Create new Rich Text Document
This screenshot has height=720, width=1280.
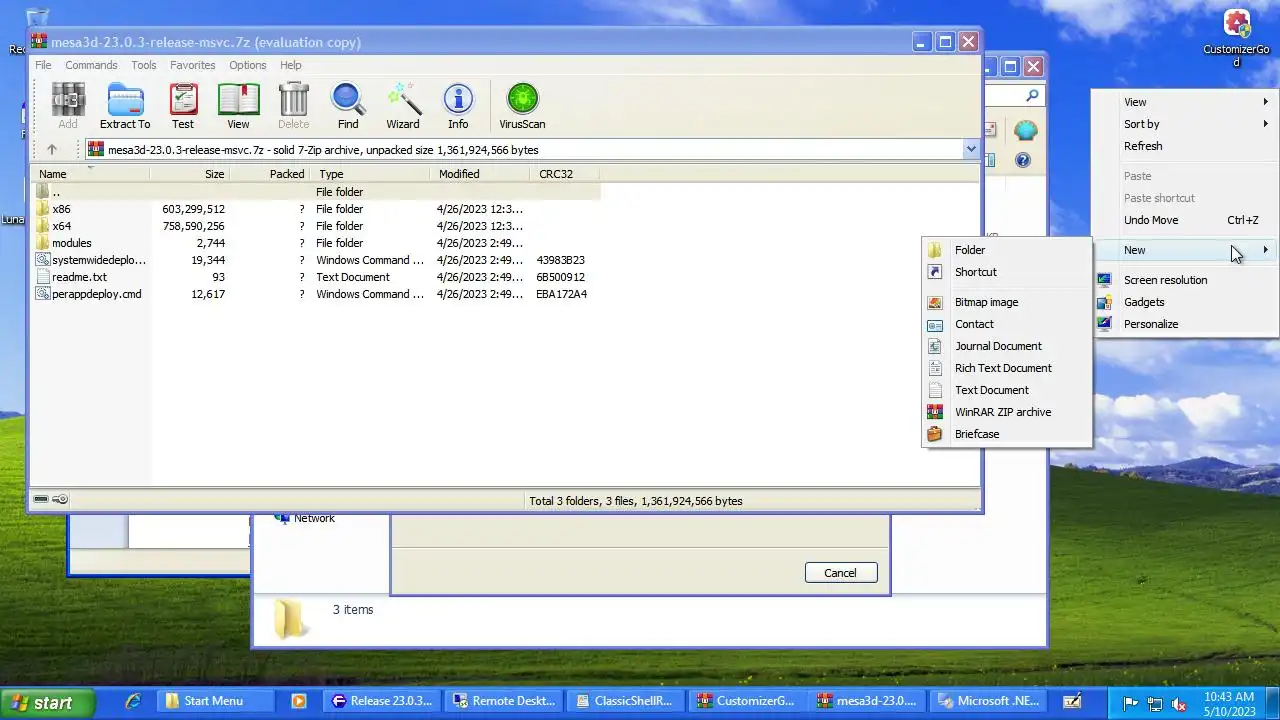1006,368
